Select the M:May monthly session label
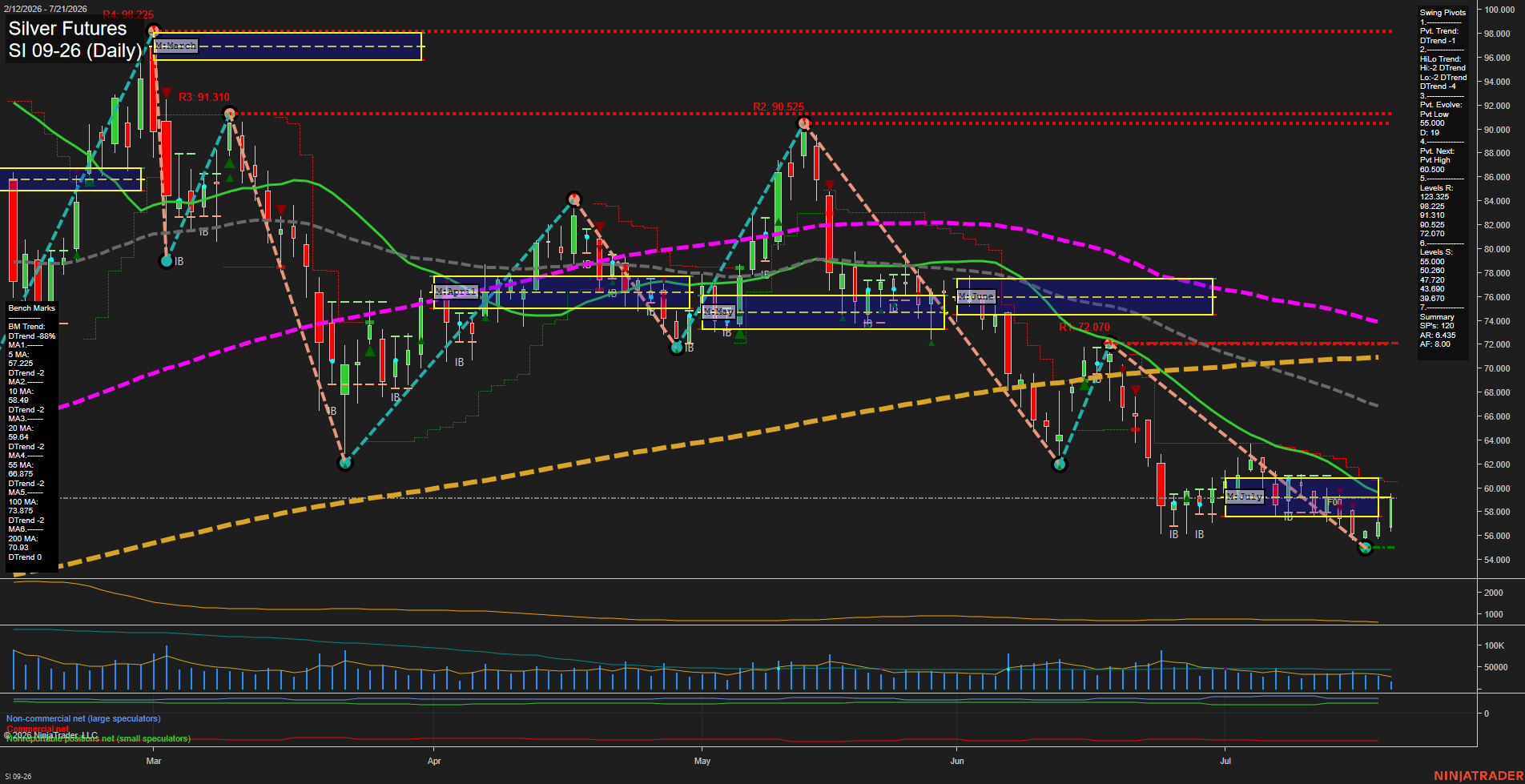This screenshot has width=1525, height=784. coord(718,311)
